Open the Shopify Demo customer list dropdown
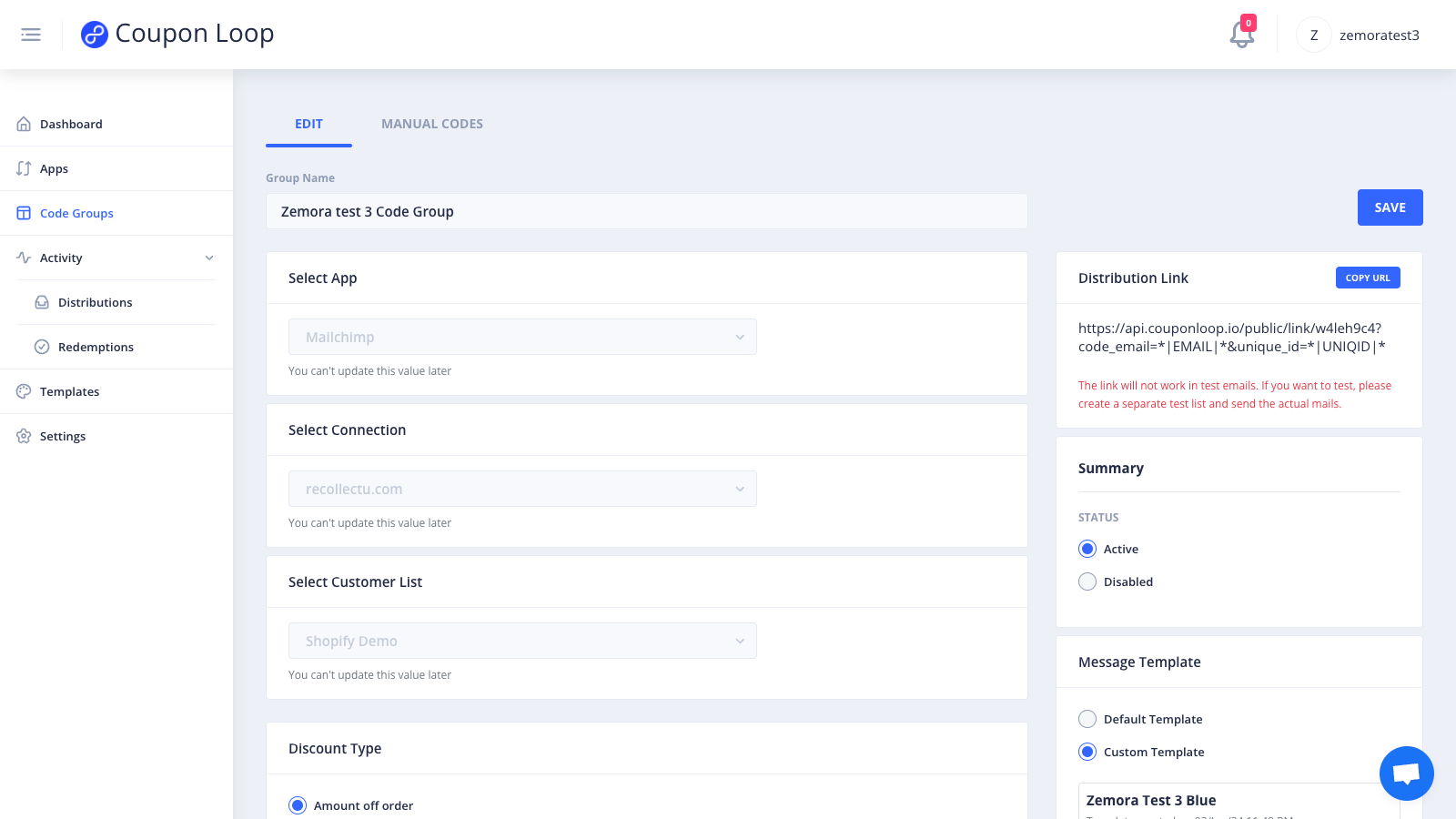The width and height of the screenshot is (1456, 819). (522, 641)
